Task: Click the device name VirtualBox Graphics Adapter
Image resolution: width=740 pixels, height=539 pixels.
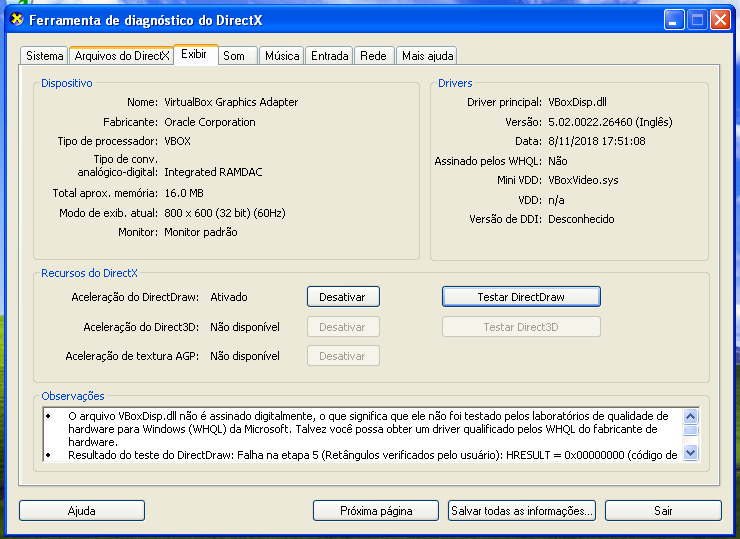Action: [231, 102]
